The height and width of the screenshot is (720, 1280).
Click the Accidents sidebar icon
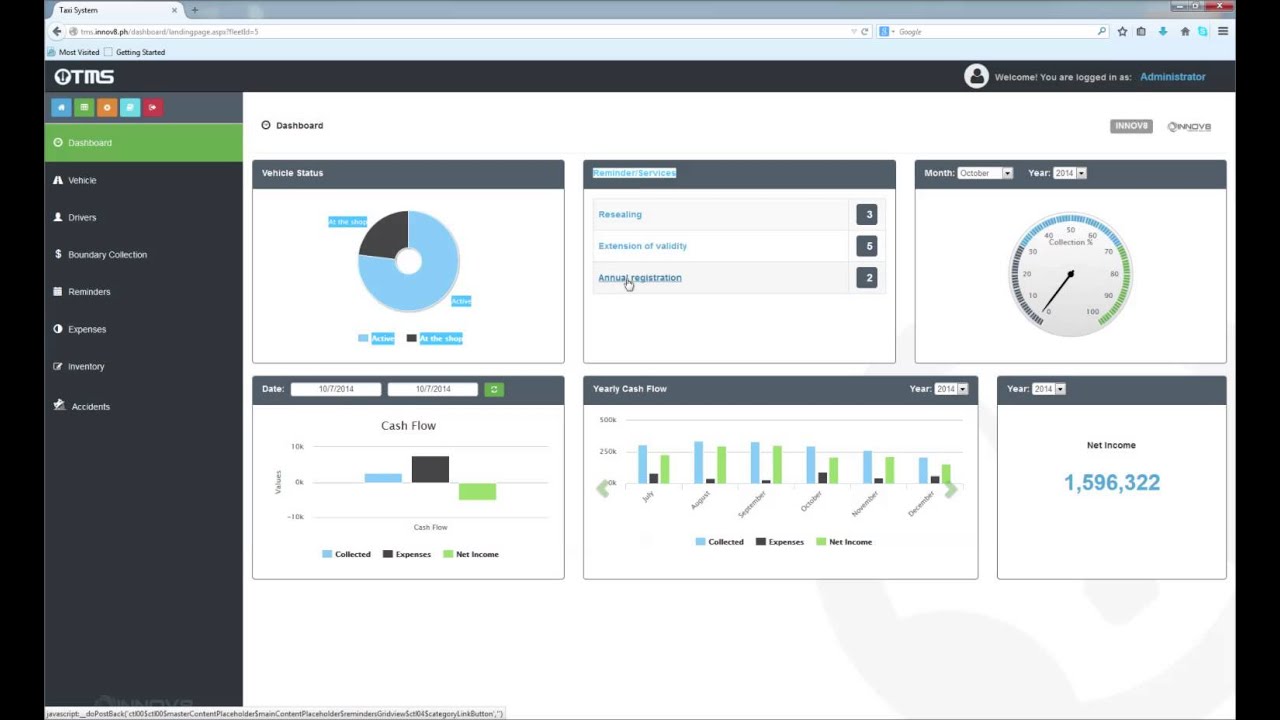tap(59, 405)
